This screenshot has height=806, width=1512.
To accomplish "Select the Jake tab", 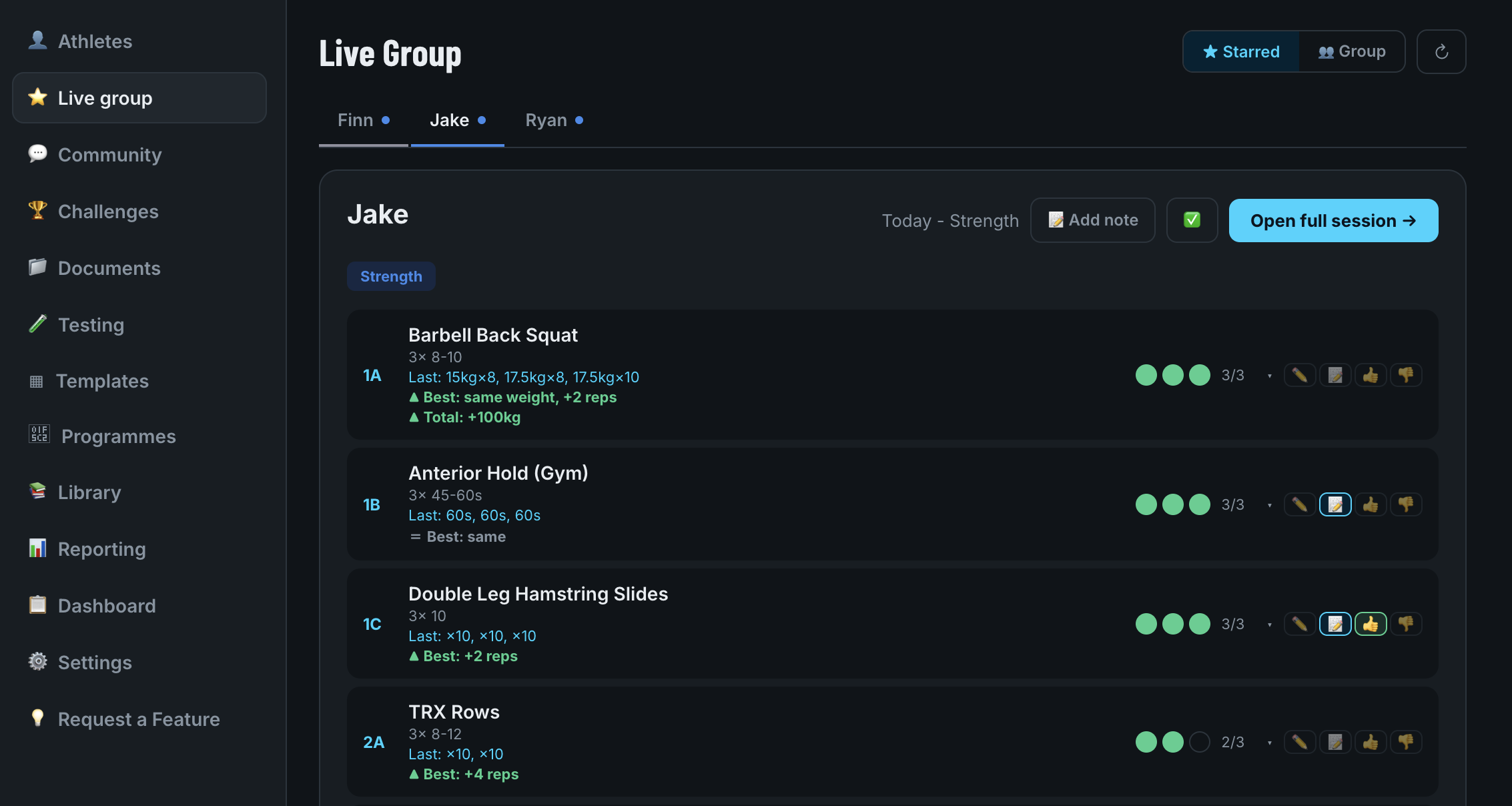I will (x=458, y=121).
